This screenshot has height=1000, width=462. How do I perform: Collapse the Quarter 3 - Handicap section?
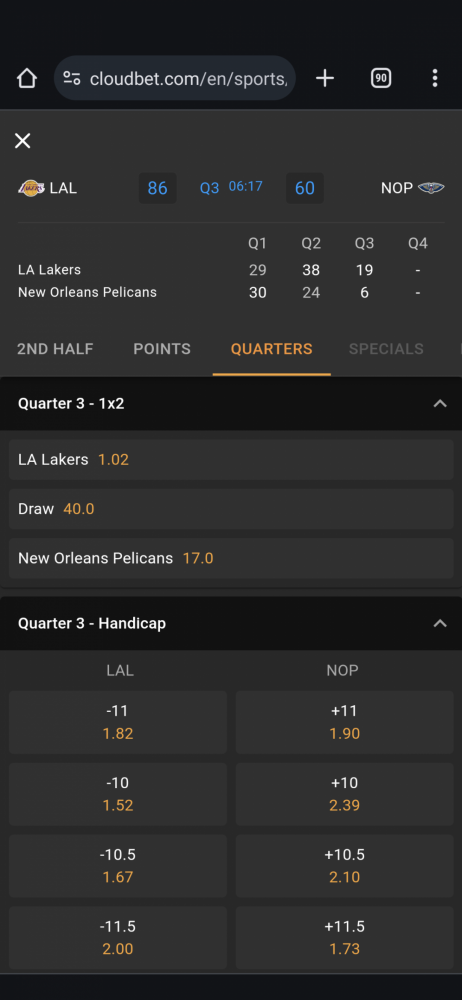point(440,623)
